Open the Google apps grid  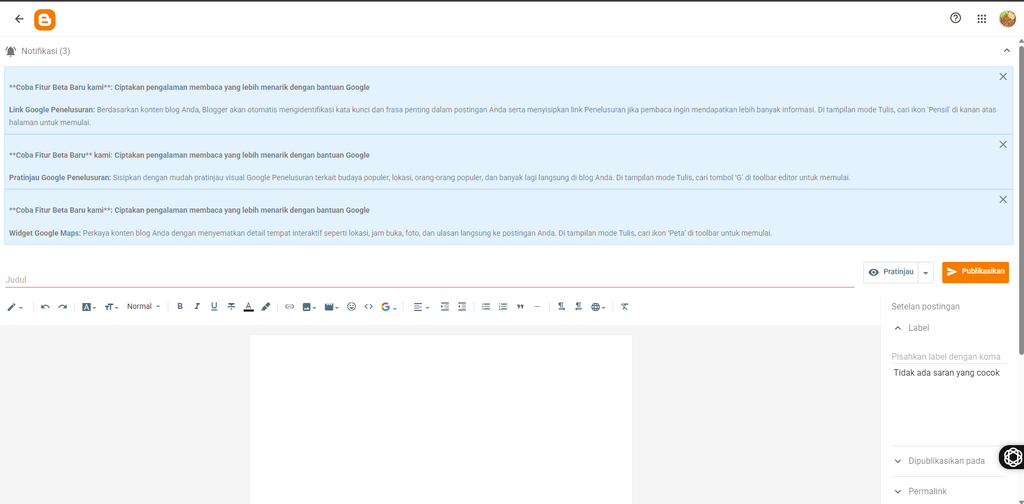pos(982,19)
